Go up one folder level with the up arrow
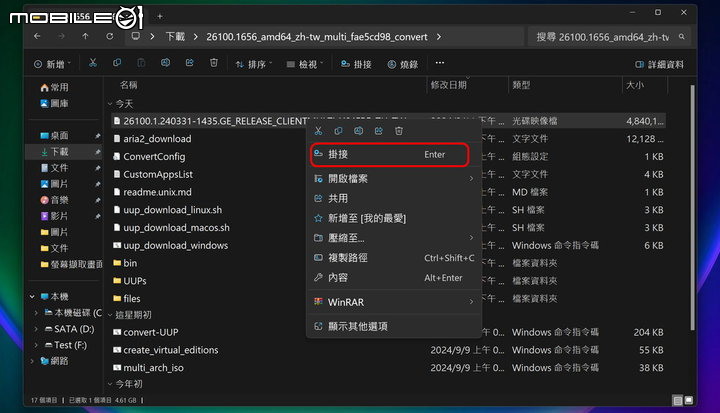The height and width of the screenshot is (413, 720). point(85,36)
